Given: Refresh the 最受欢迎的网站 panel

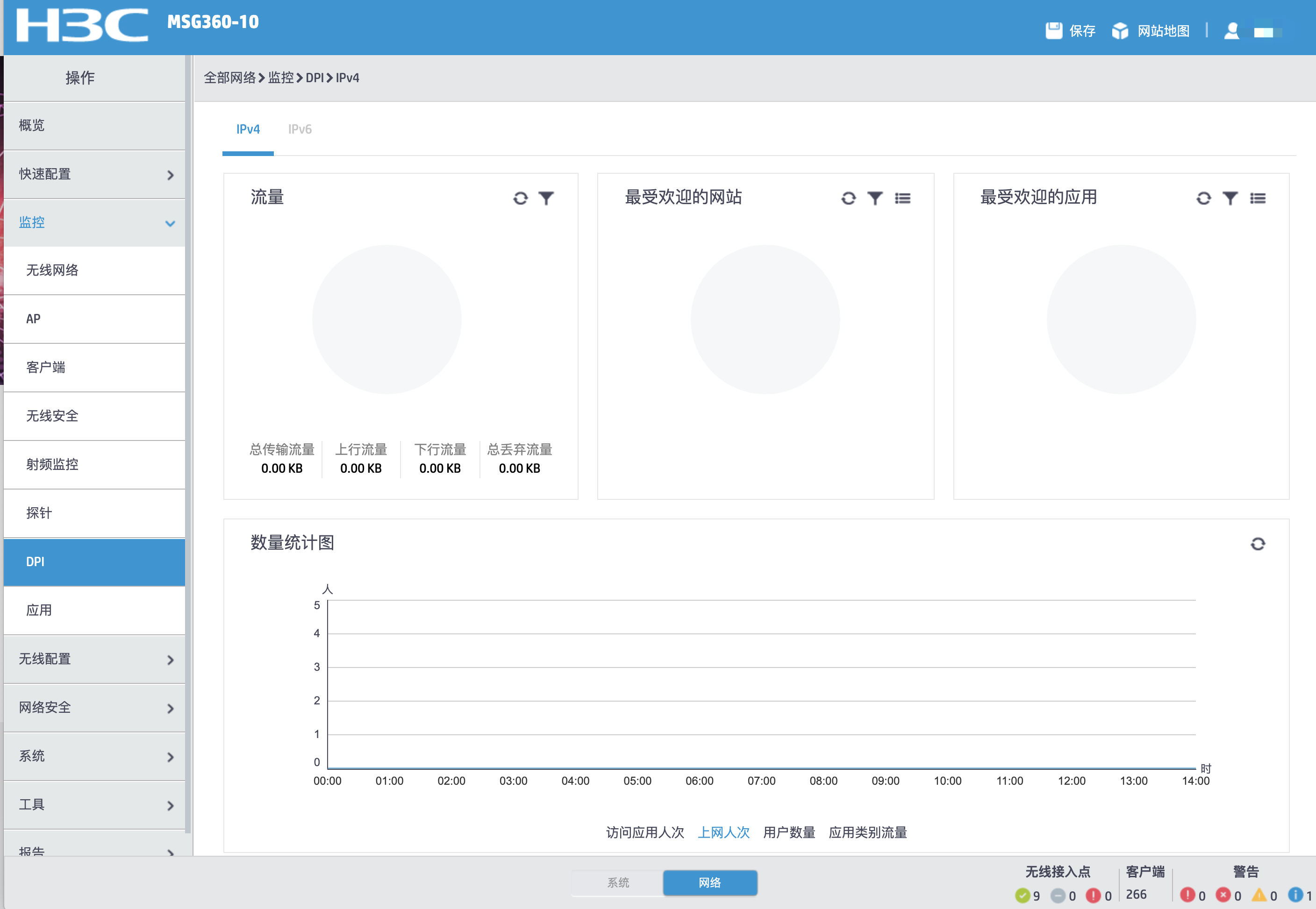Looking at the screenshot, I should pyautogui.click(x=848, y=198).
